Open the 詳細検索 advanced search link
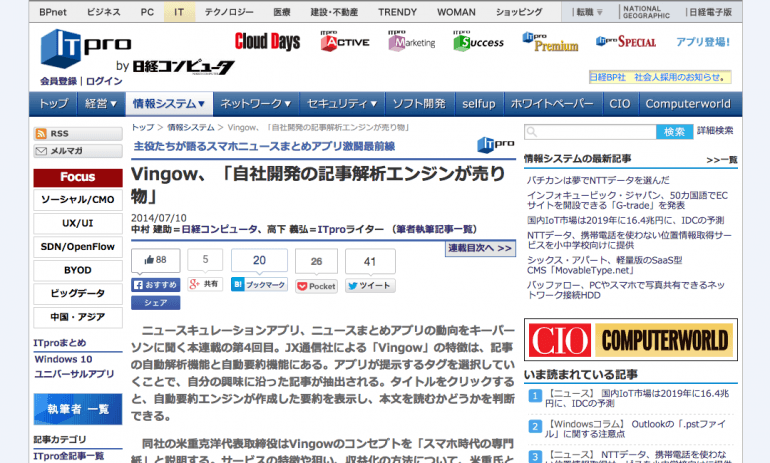 tap(715, 131)
